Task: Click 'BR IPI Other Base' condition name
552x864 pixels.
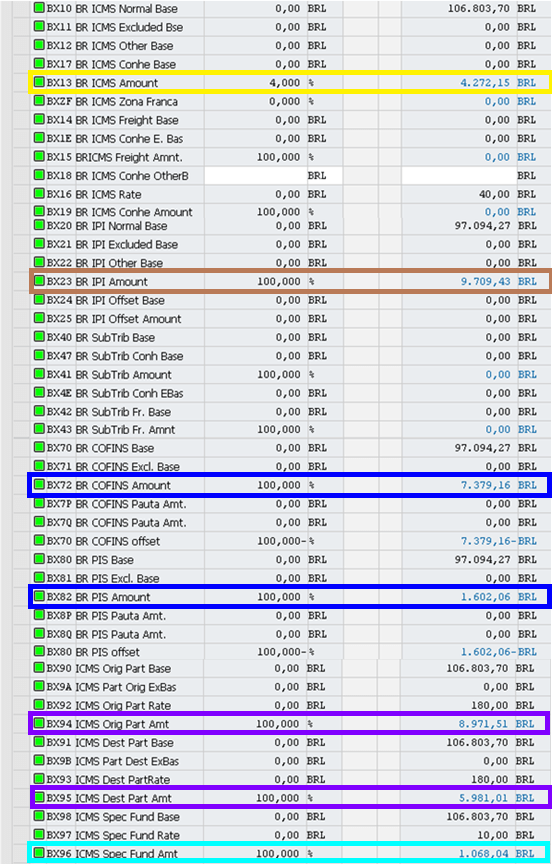Action: (119, 263)
